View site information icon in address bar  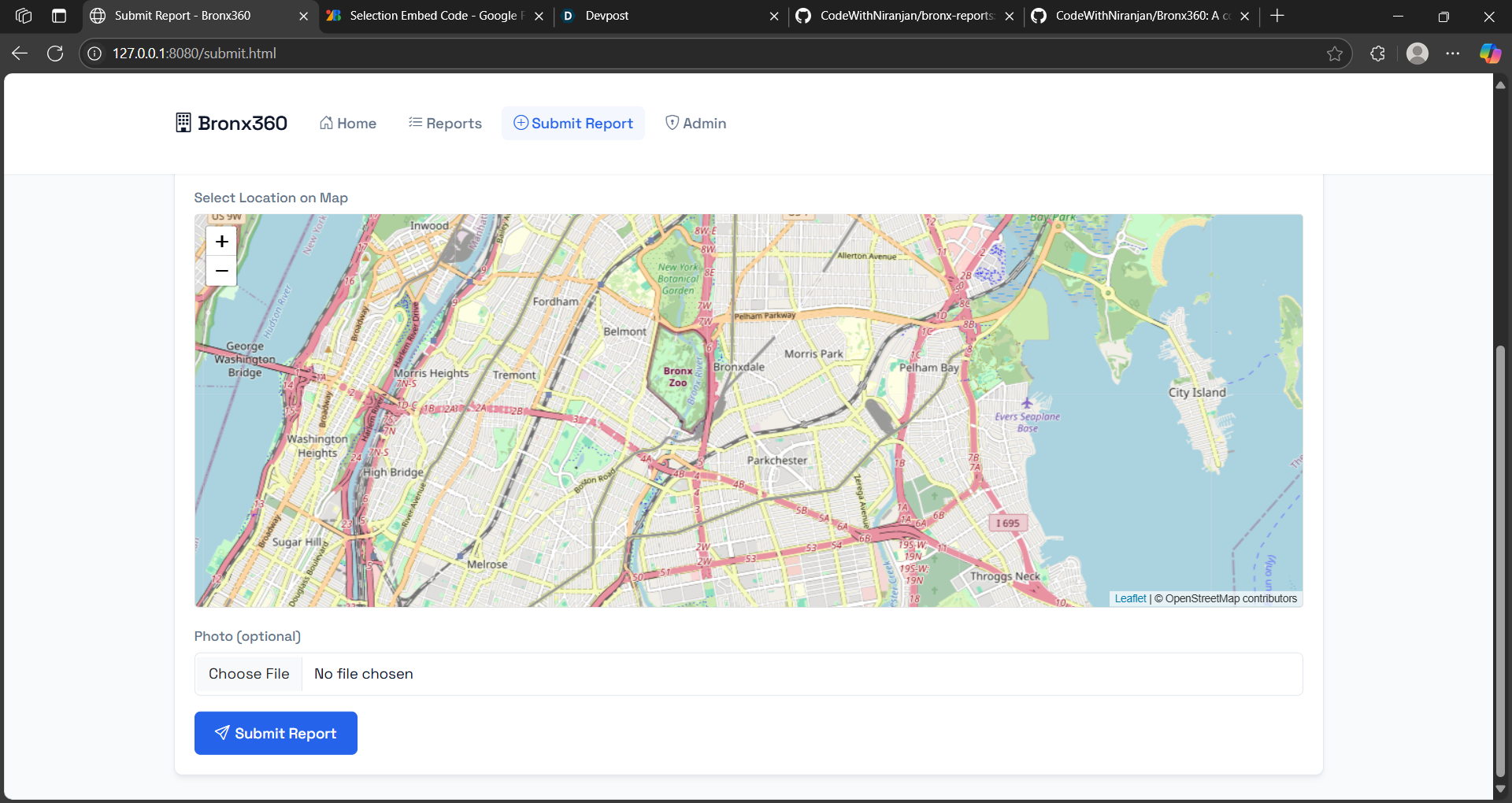(x=94, y=54)
